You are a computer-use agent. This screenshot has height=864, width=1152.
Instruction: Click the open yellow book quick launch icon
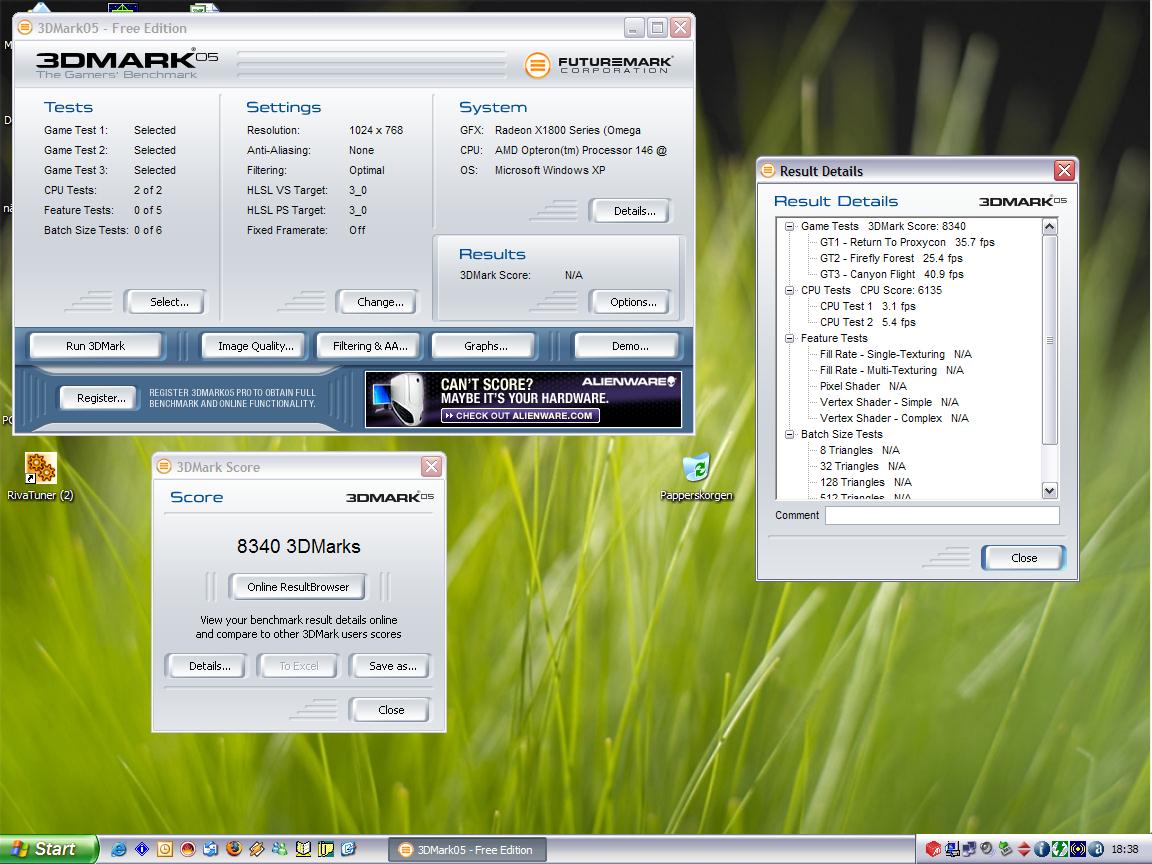coord(303,849)
